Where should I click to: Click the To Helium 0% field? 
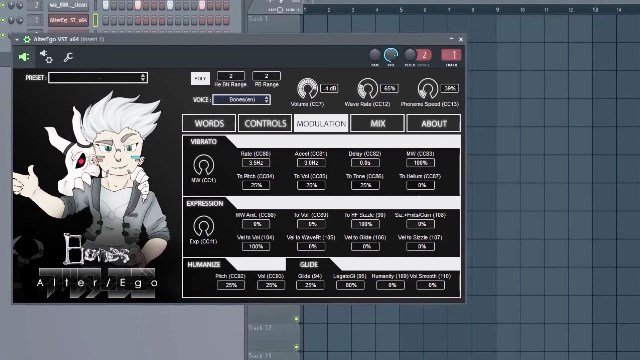[x=420, y=185]
